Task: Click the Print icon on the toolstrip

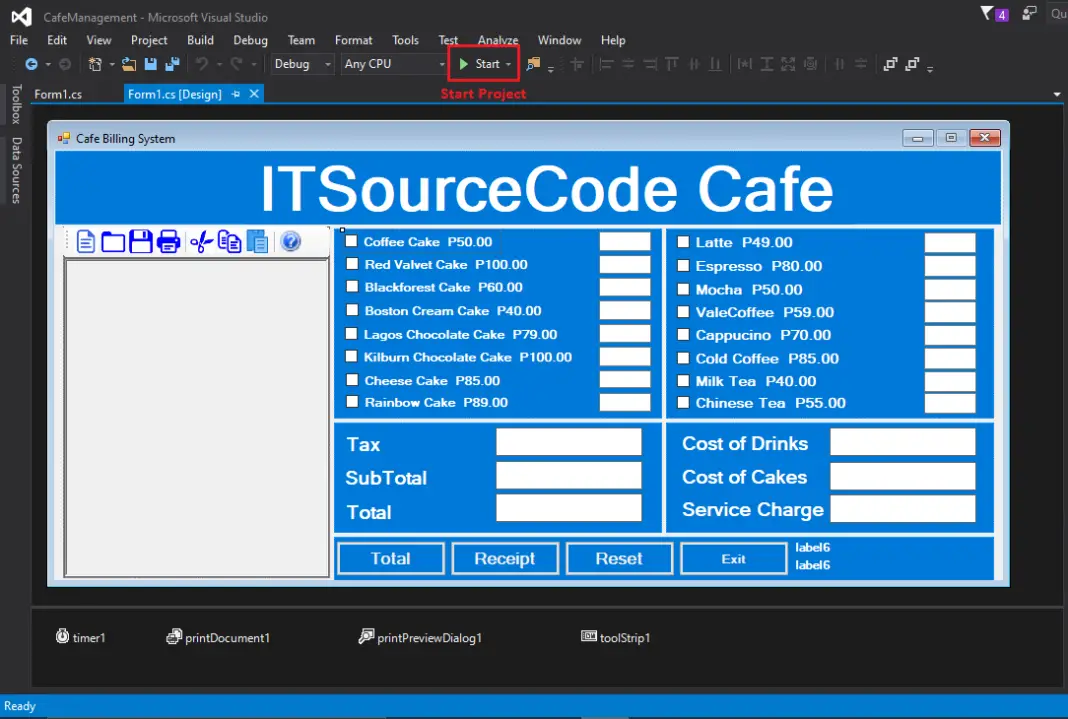Action: coord(167,240)
